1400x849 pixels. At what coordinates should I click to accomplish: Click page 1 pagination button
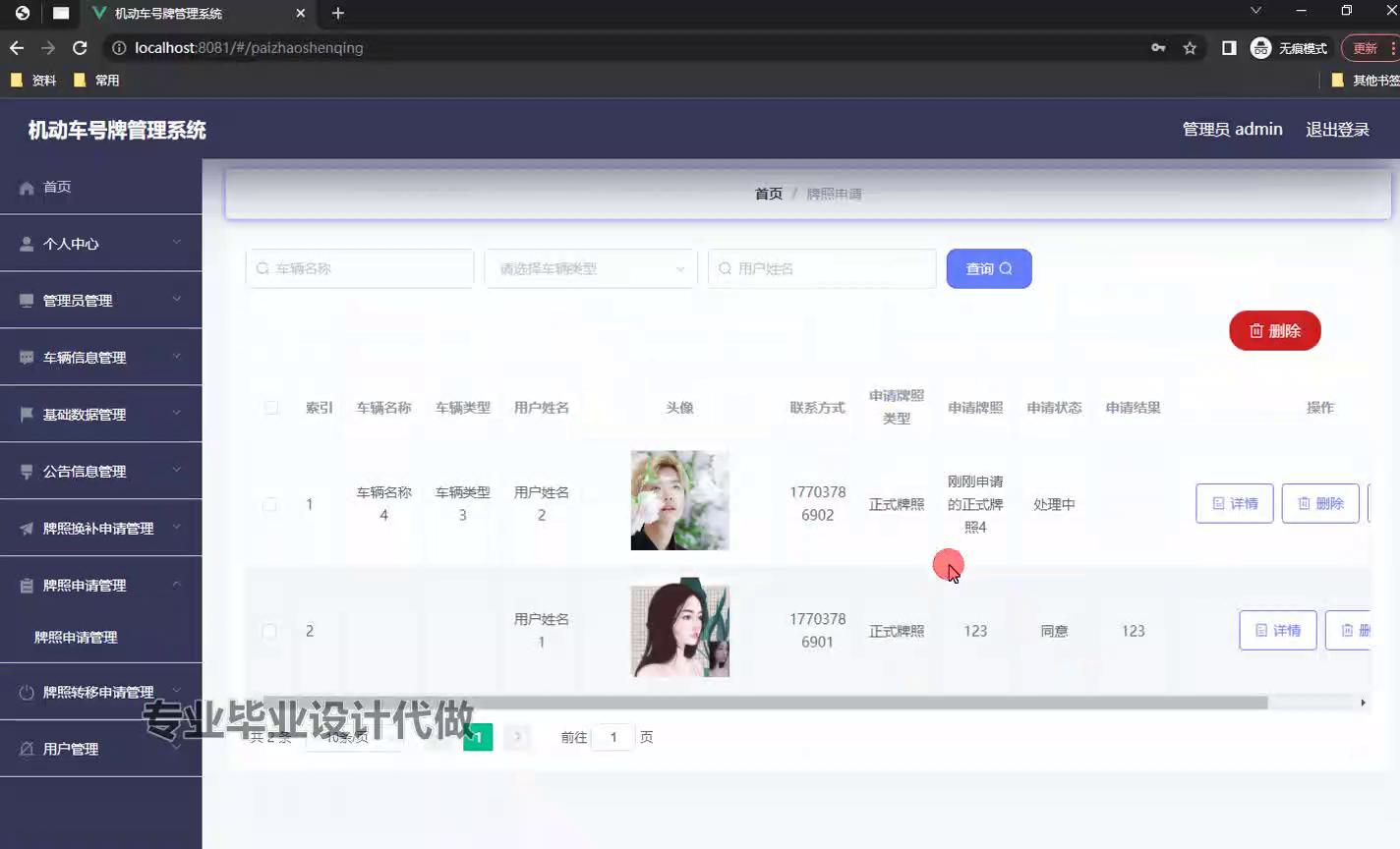478,737
